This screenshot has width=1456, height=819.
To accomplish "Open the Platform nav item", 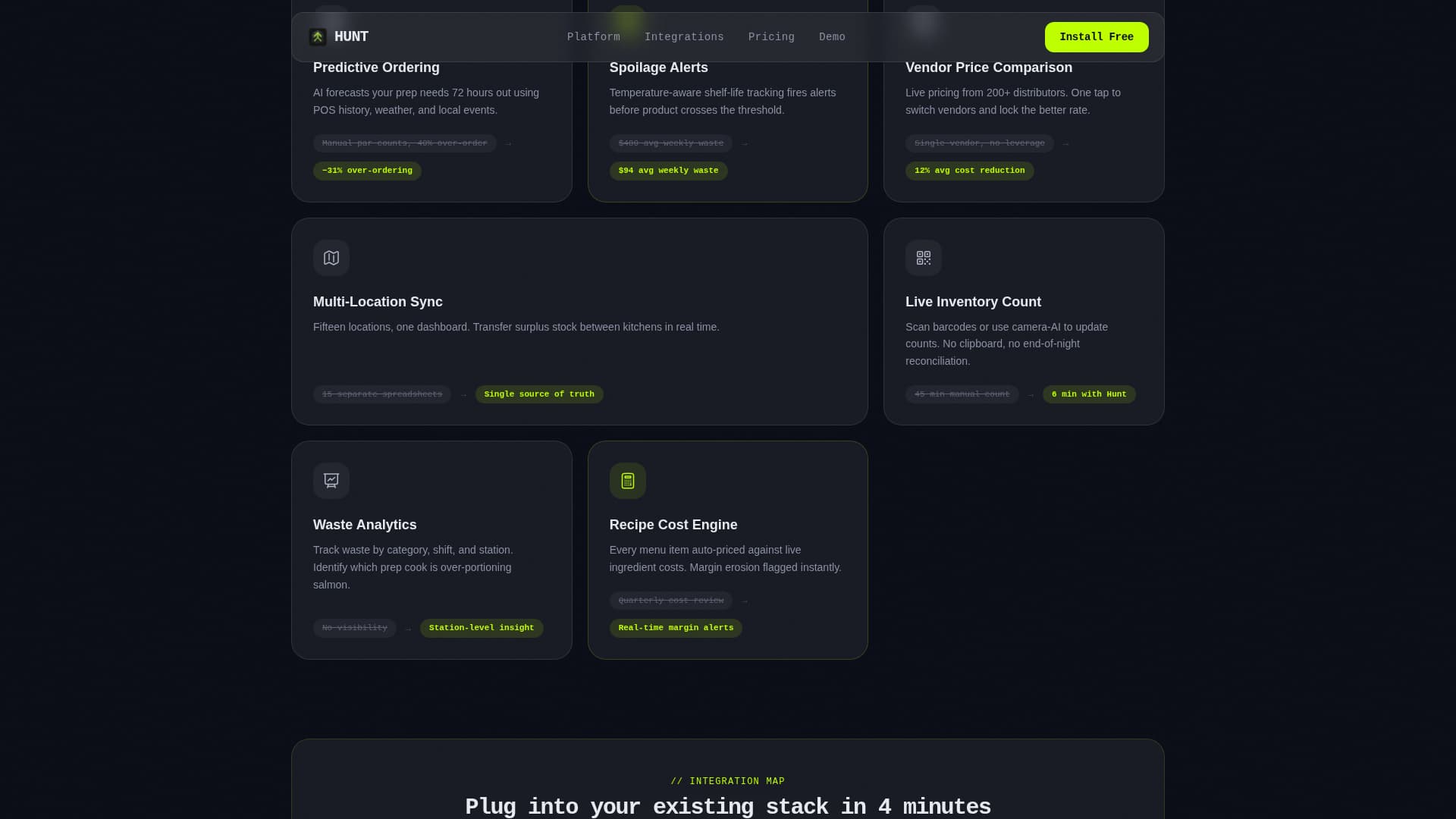I will pyautogui.click(x=593, y=36).
